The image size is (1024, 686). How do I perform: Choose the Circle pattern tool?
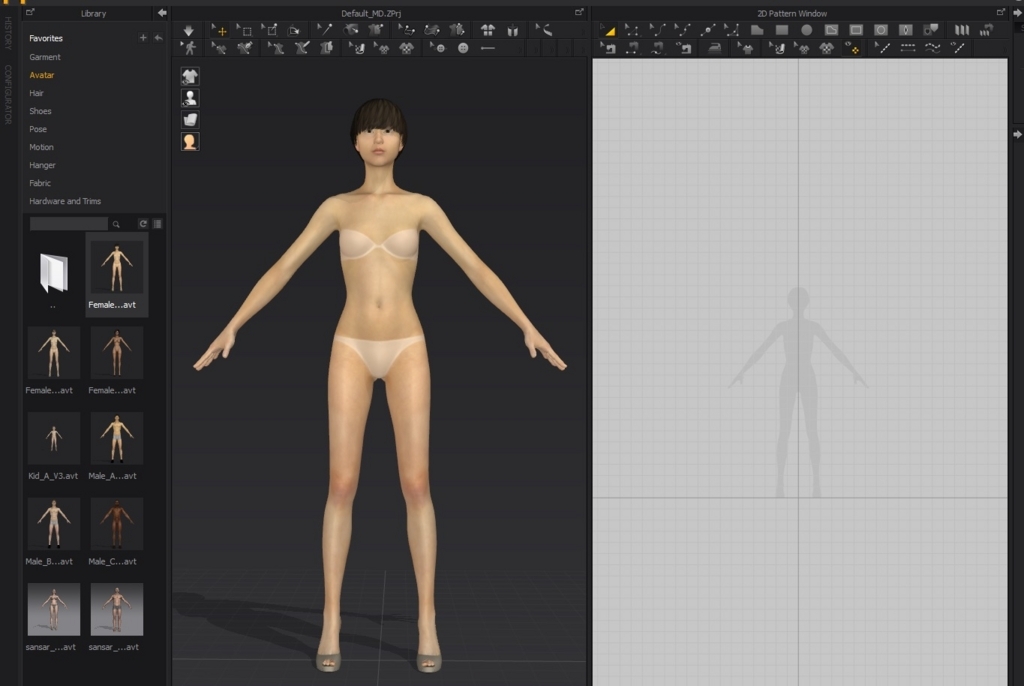807,30
